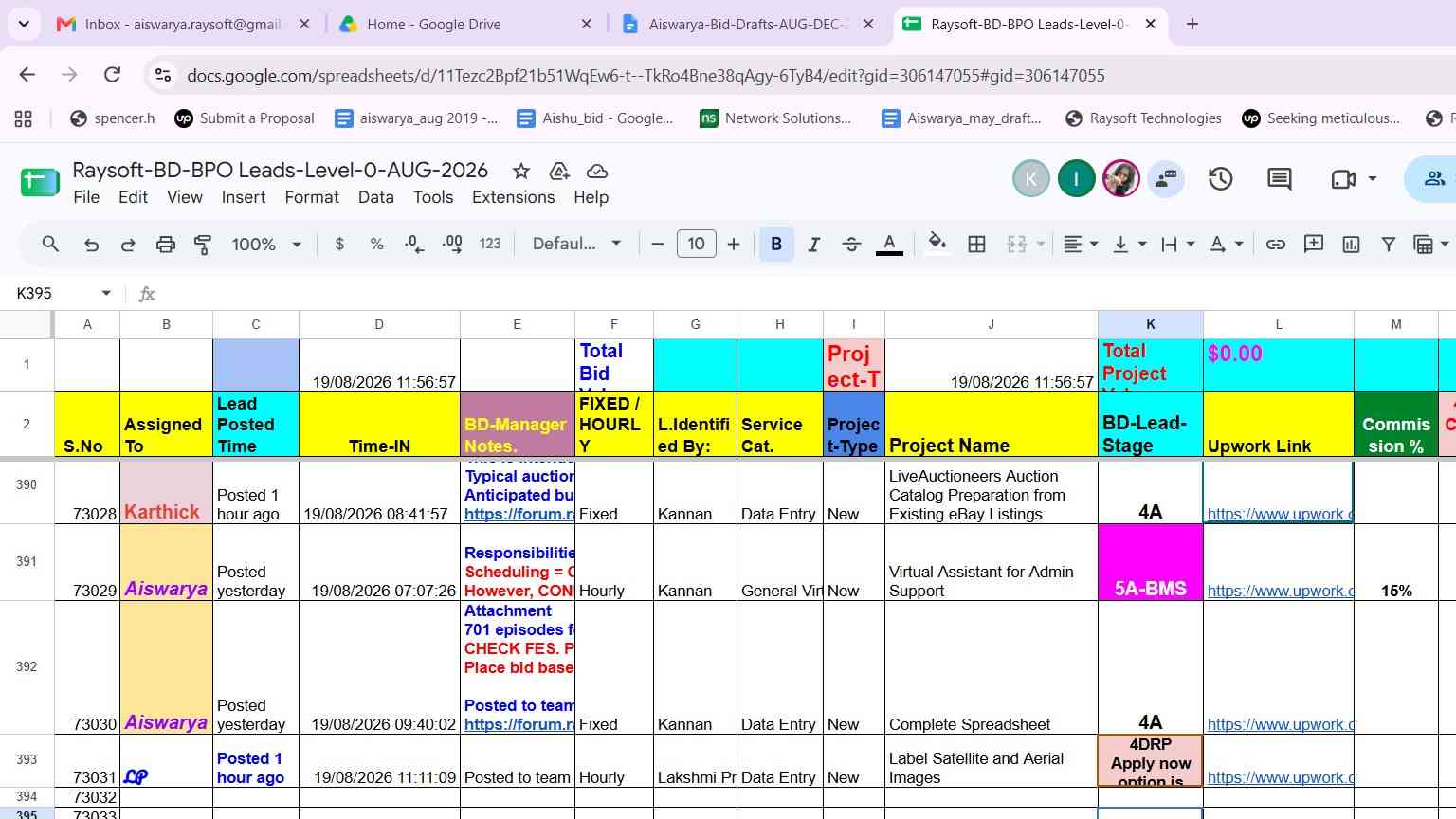The image size is (1456, 819).
Task: Open Upwork link in LiveAuctioneers row
Action: point(1279,514)
